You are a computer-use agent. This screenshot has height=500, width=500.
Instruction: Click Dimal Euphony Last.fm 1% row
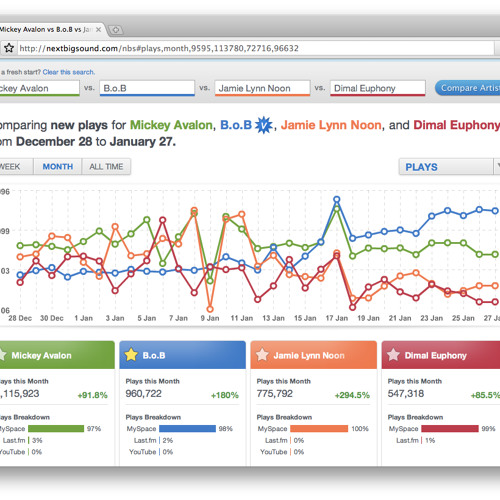click(x=416, y=440)
